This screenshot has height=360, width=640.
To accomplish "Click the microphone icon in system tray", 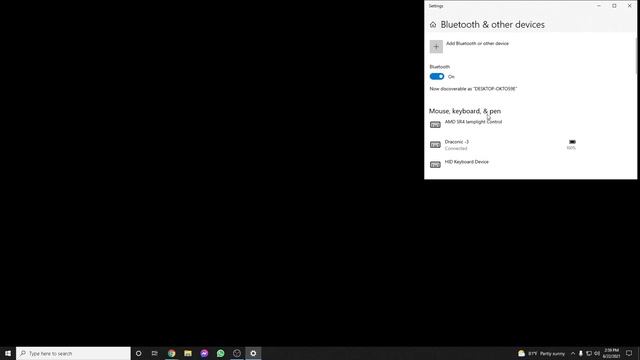I will 581,353.
